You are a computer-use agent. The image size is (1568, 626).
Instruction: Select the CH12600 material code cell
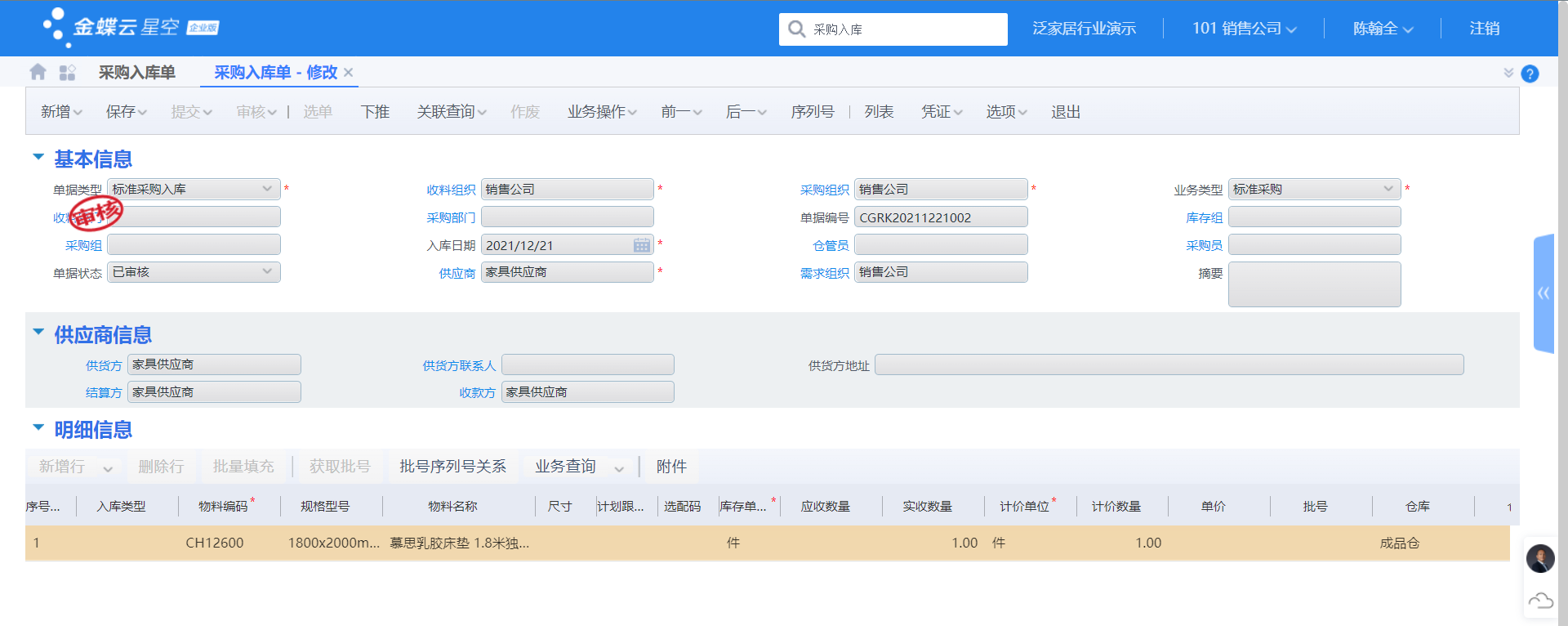pyautogui.click(x=215, y=543)
